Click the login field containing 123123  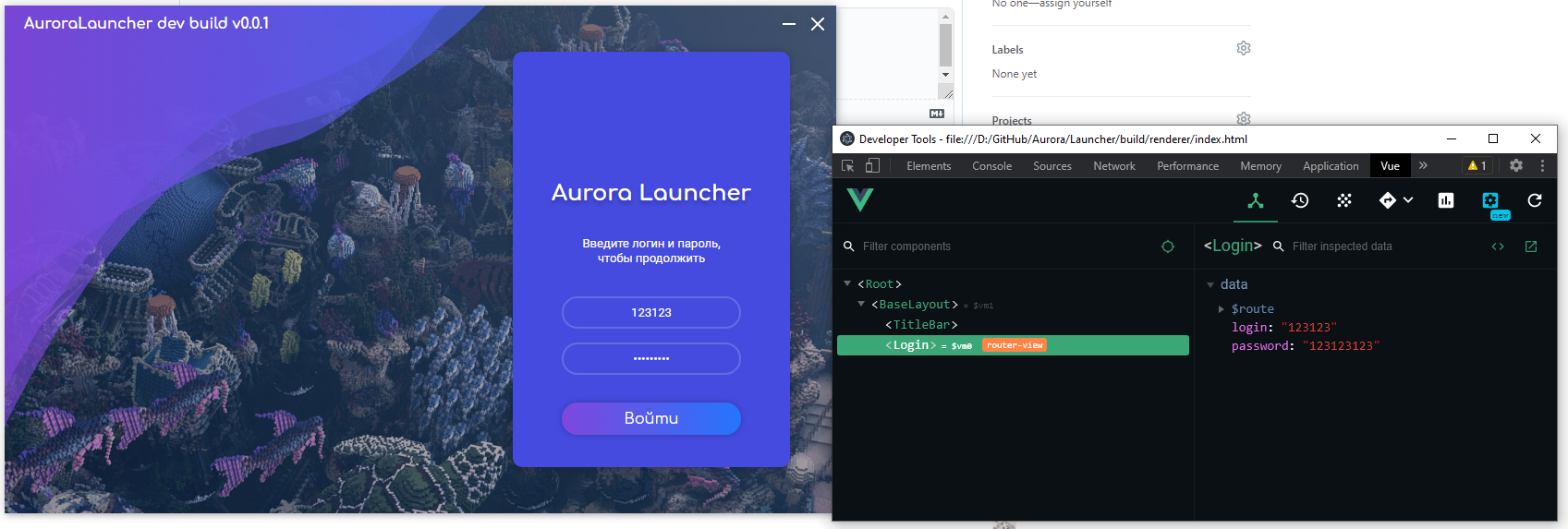651,313
